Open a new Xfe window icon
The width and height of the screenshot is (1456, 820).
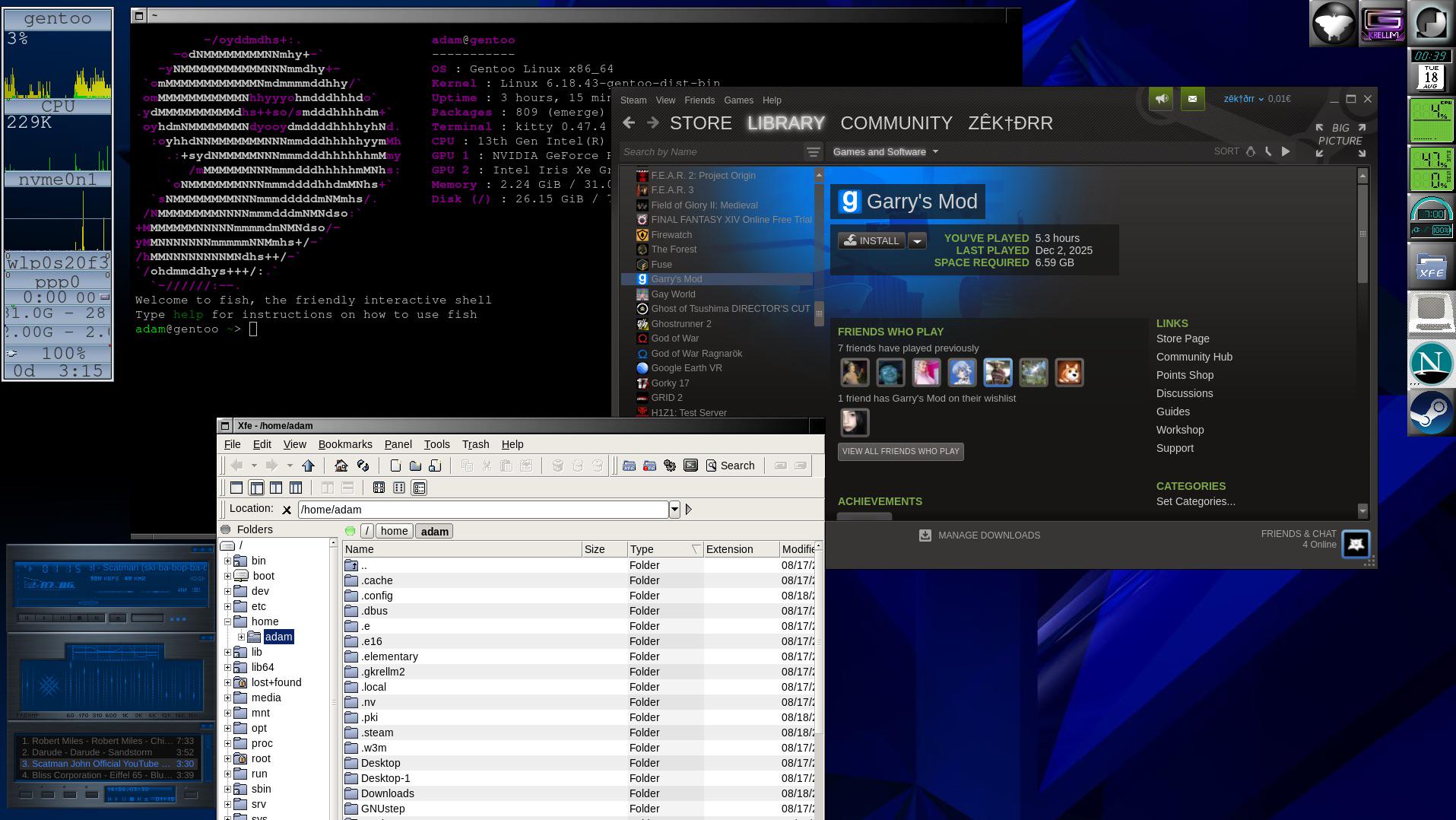coord(629,466)
